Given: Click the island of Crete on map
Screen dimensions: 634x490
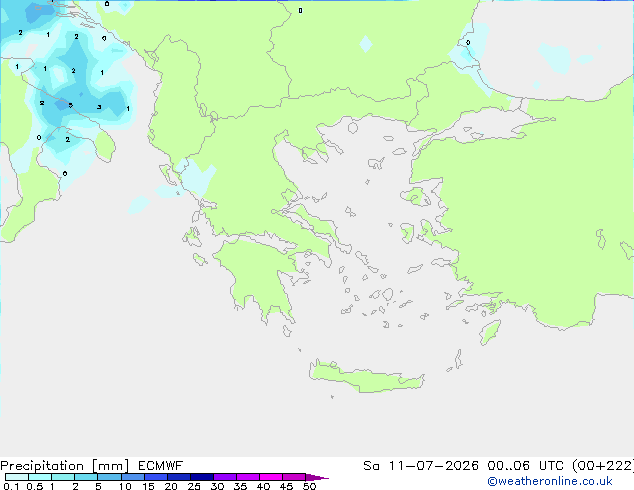Looking at the screenshot, I should click(366, 377).
